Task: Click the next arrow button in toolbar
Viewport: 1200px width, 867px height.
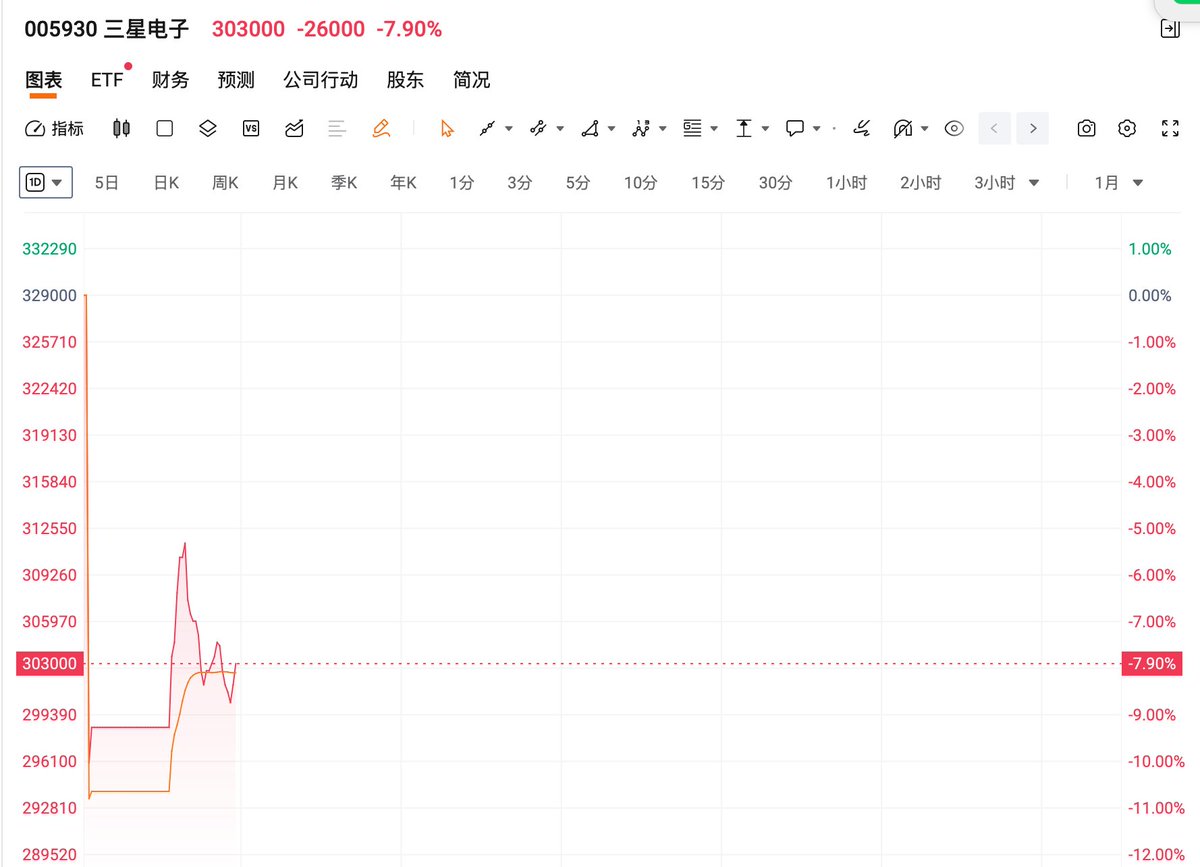Action: 1033,128
